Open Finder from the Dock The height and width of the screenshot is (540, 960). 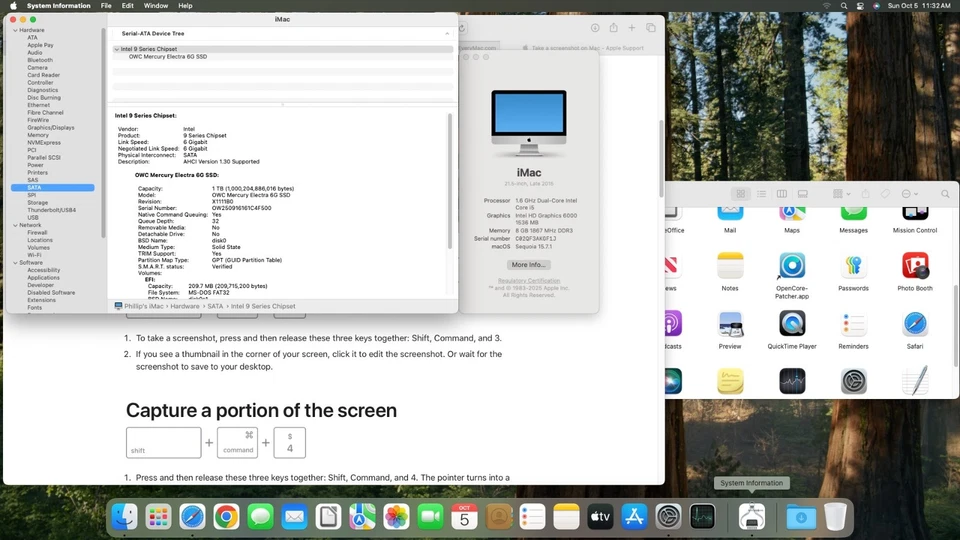[x=125, y=517]
